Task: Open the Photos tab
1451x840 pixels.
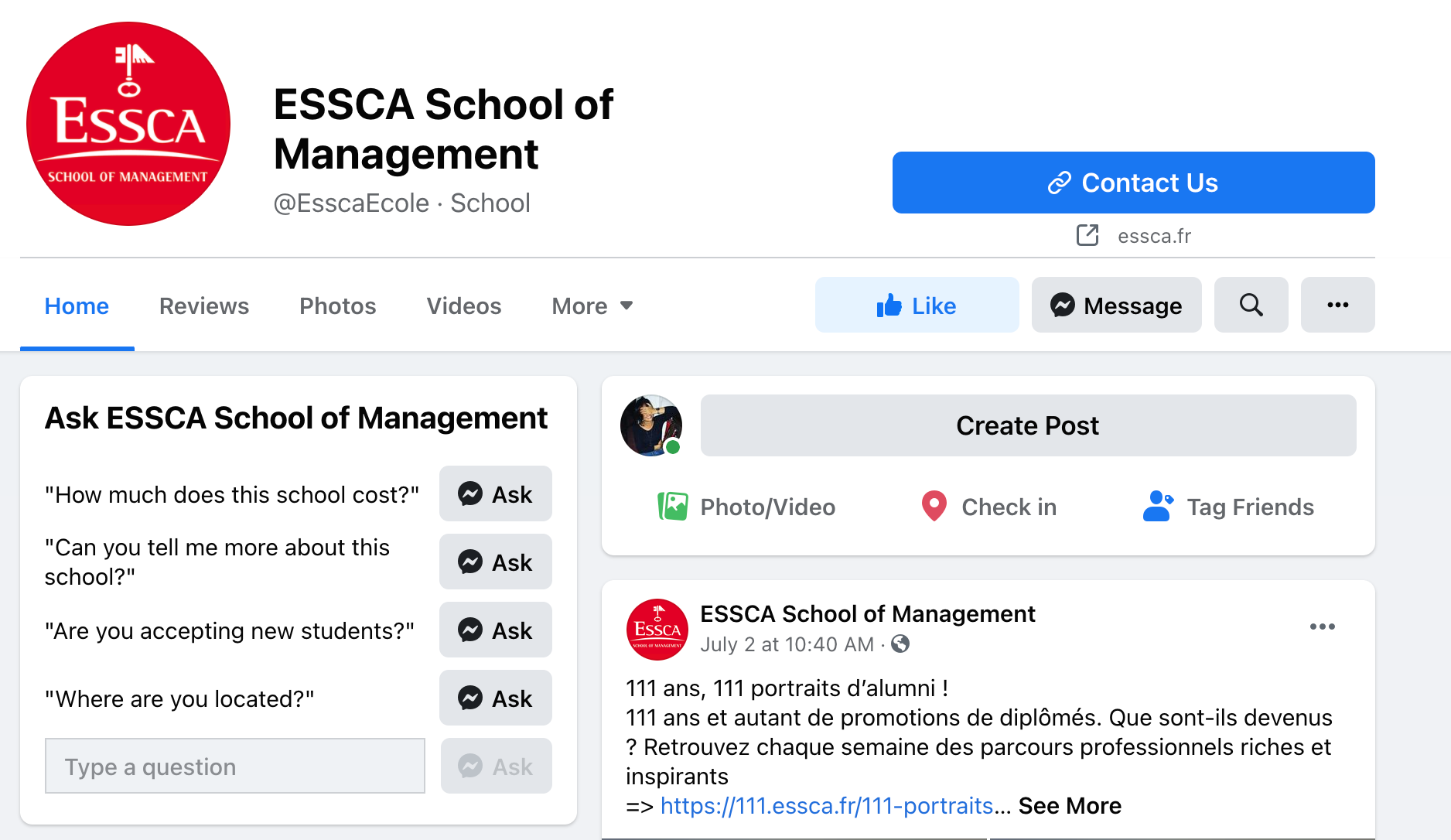Action: (x=337, y=306)
